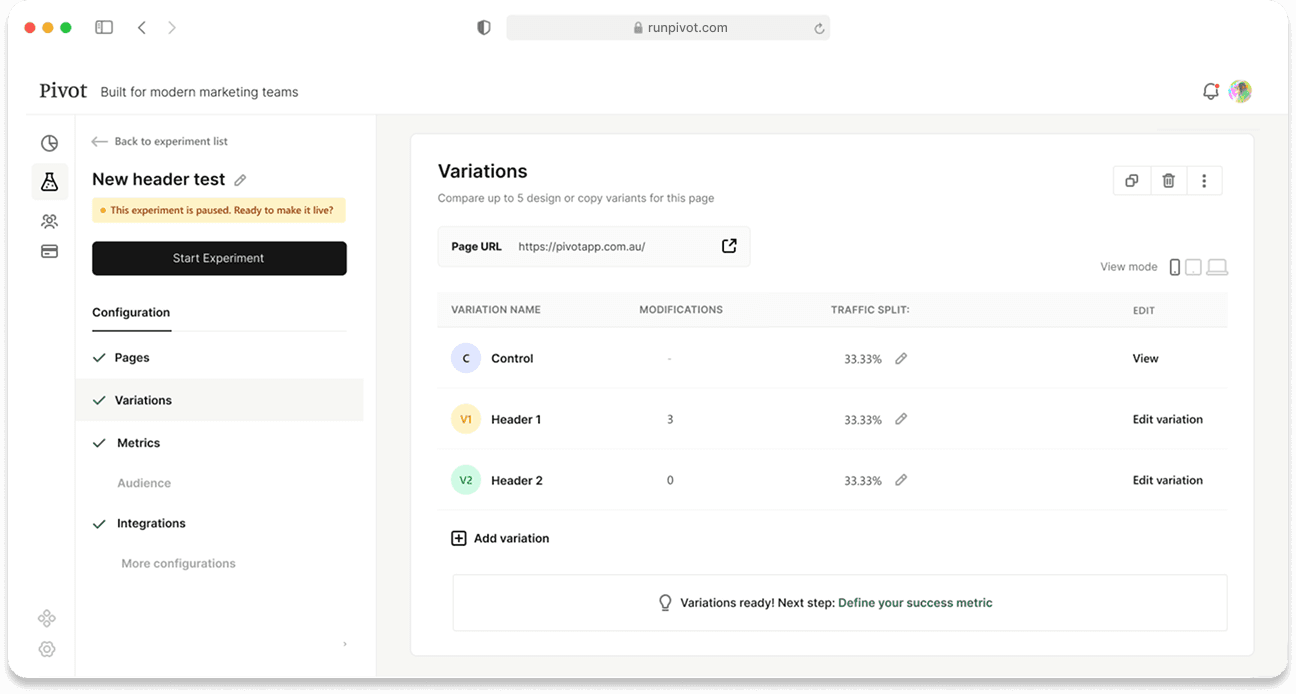
Task: Open the billing card icon in sidebar
Action: [x=49, y=251]
